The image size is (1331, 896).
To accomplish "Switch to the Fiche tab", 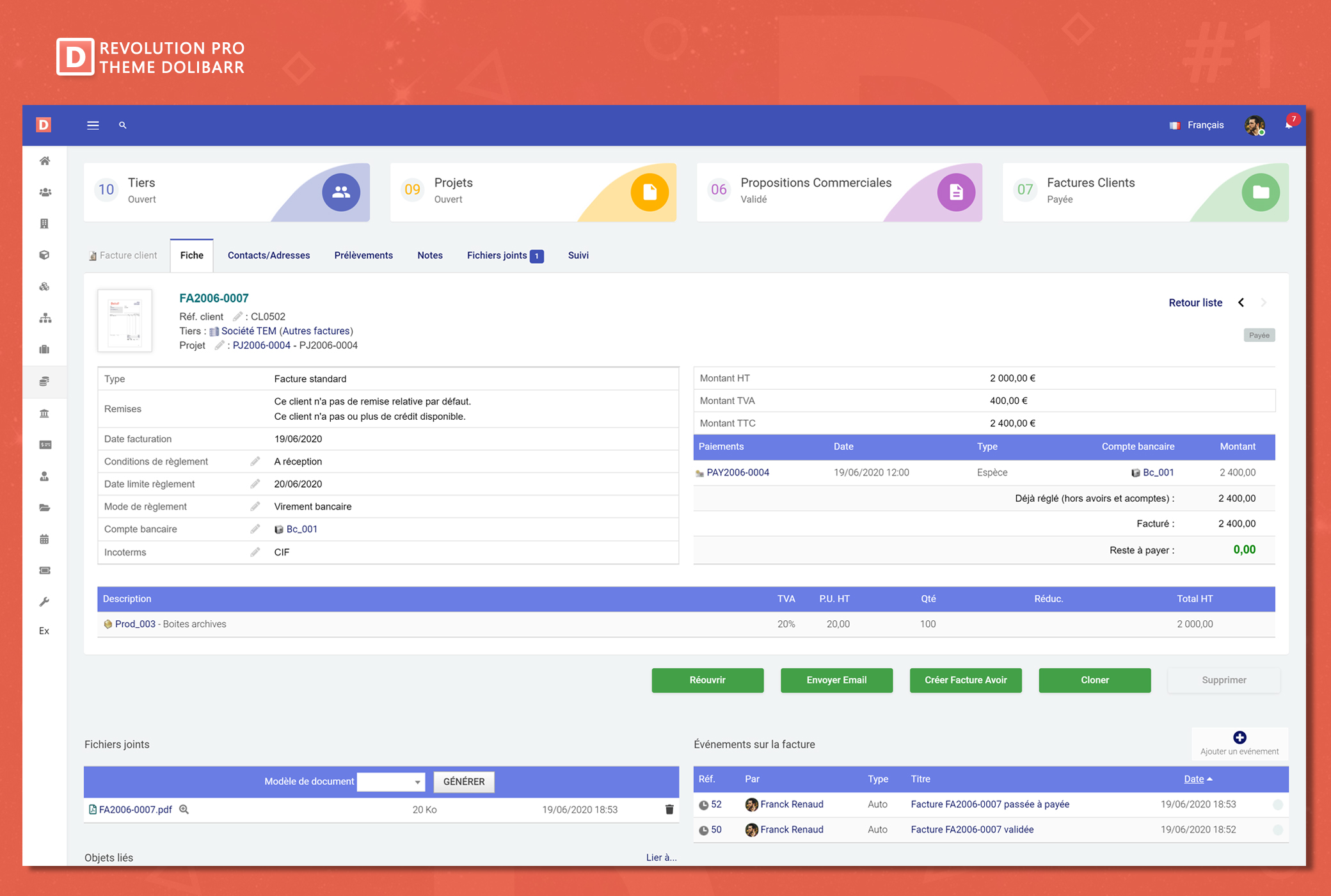I will coord(192,255).
